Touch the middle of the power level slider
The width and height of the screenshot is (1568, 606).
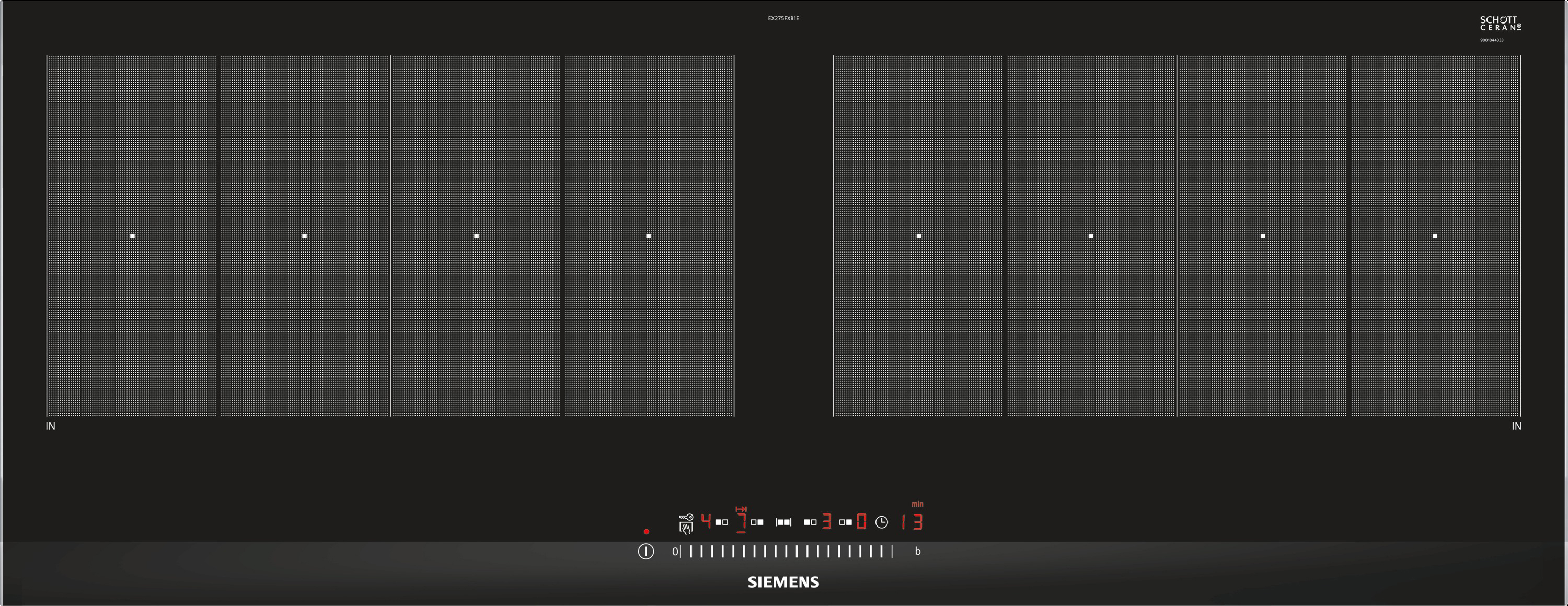(786, 551)
